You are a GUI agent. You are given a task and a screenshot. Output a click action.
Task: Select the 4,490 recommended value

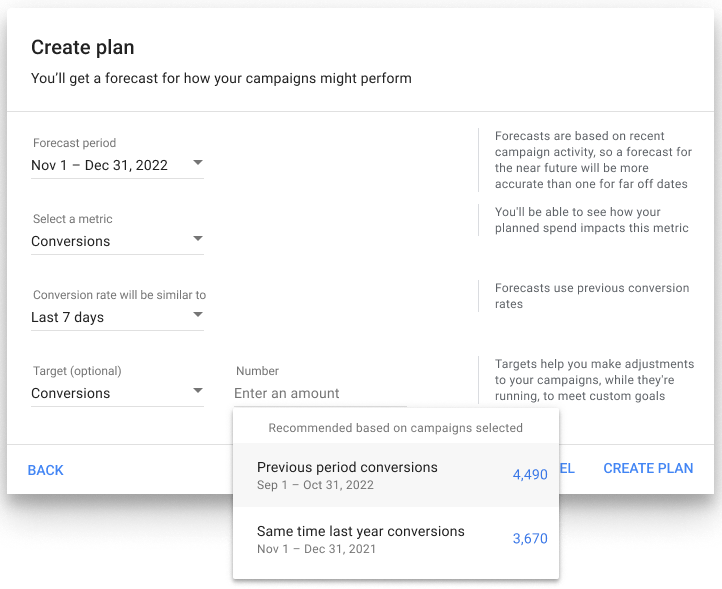tap(530, 475)
